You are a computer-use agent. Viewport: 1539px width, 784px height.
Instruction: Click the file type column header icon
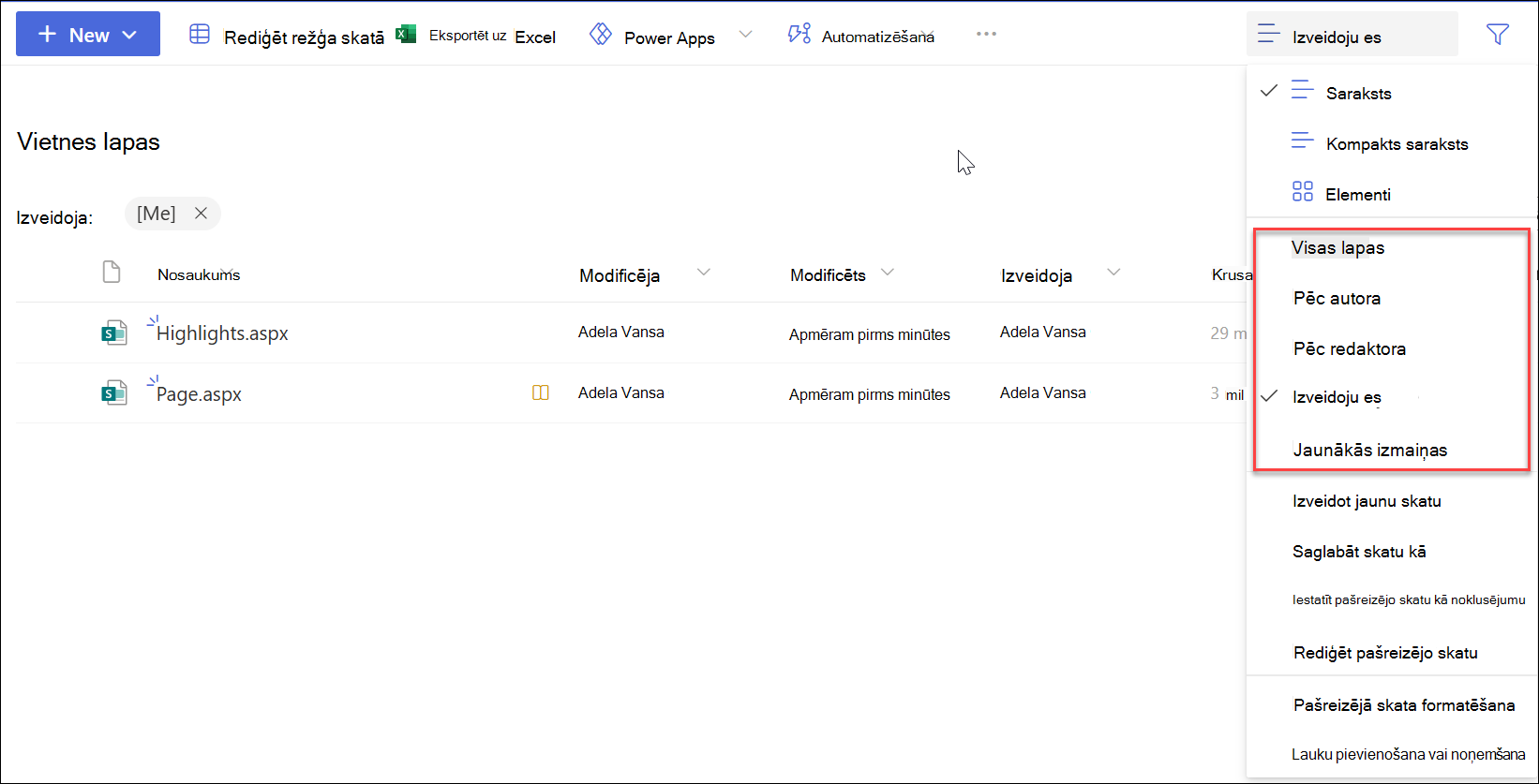click(112, 273)
